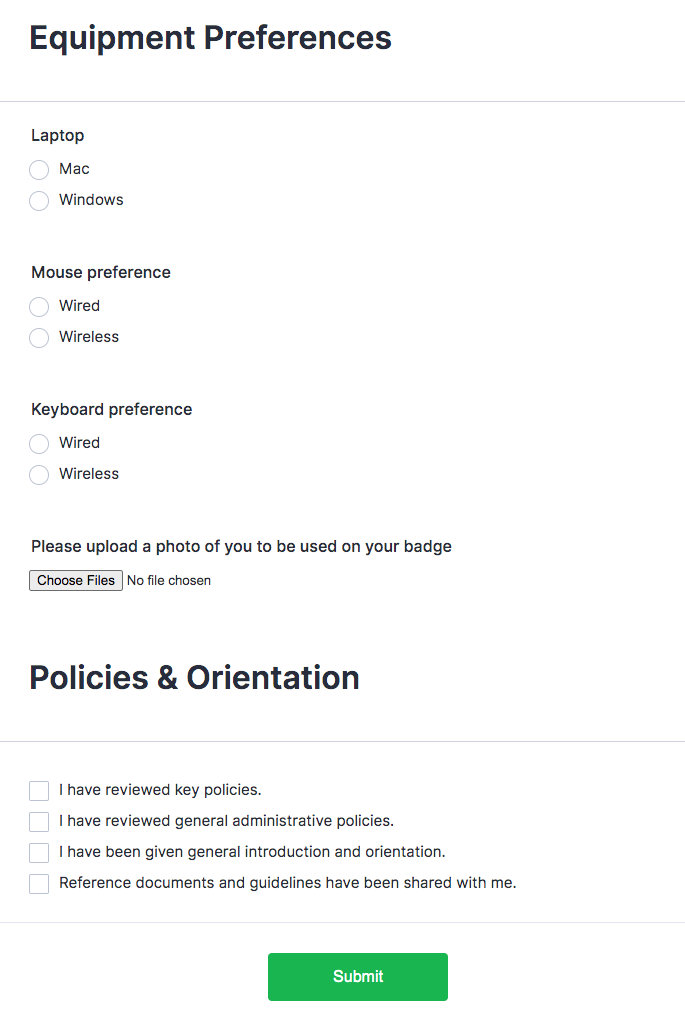The height and width of the screenshot is (1031, 685).
Task: Select Wired under Mouse preference
Action: tap(39, 307)
